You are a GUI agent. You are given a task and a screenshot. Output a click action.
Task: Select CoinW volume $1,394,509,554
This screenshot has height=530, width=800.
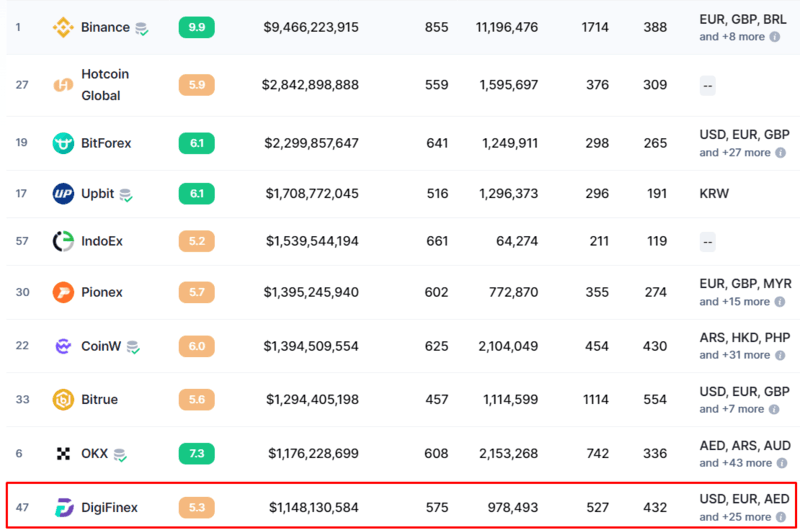311,346
